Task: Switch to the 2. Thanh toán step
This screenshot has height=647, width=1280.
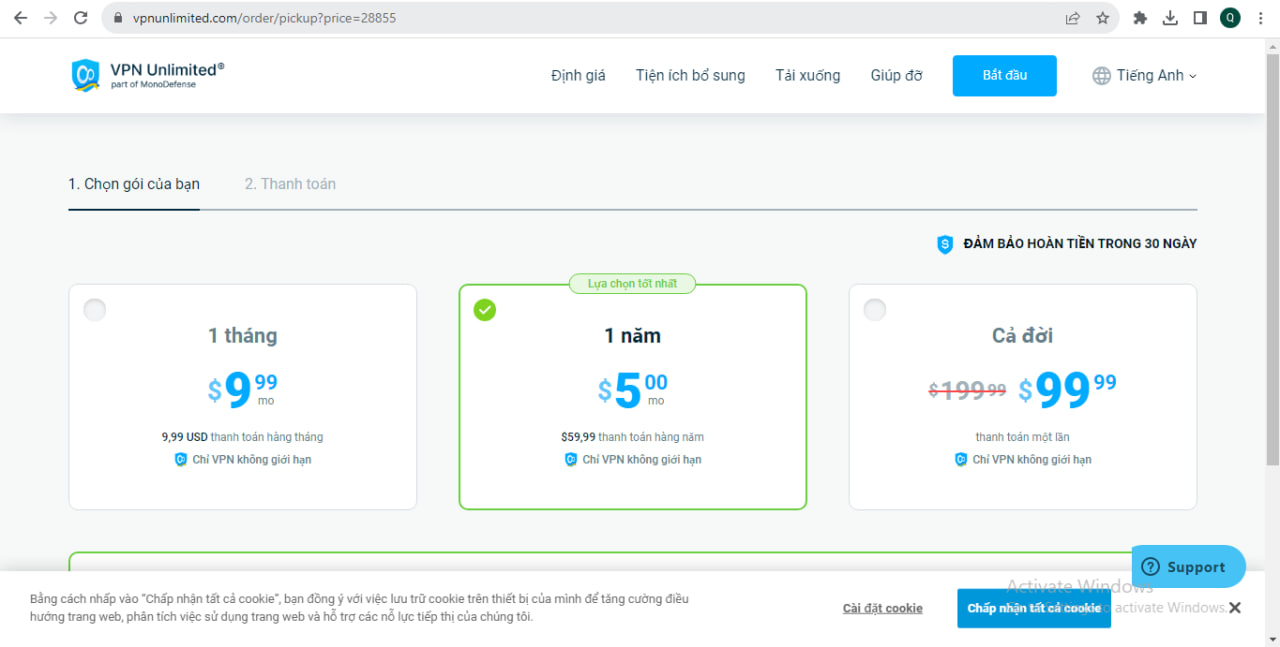Action: pos(290,184)
